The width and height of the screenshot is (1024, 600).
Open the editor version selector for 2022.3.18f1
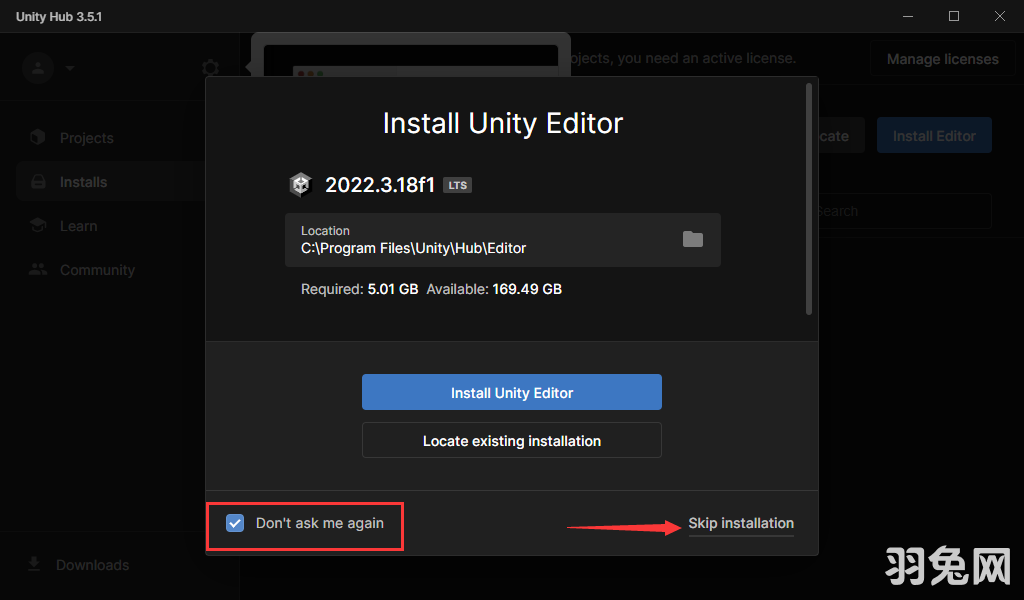(x=382, y=184)
